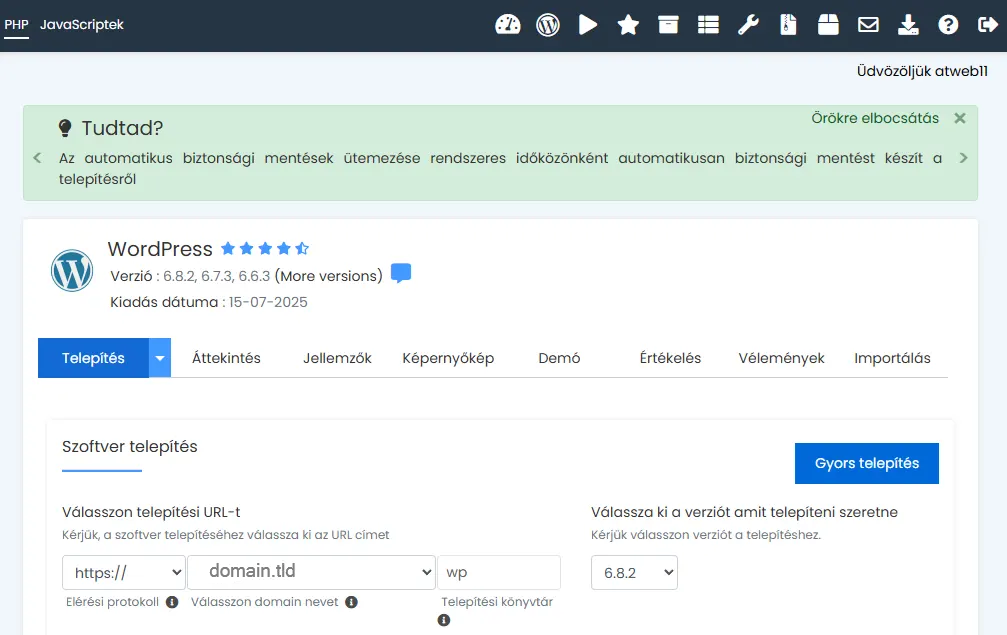Image resolution: width=1007 pixels, height=635 pixels.
Task: Click the play (demos) icon in top bar
Action: click(588, 25)
